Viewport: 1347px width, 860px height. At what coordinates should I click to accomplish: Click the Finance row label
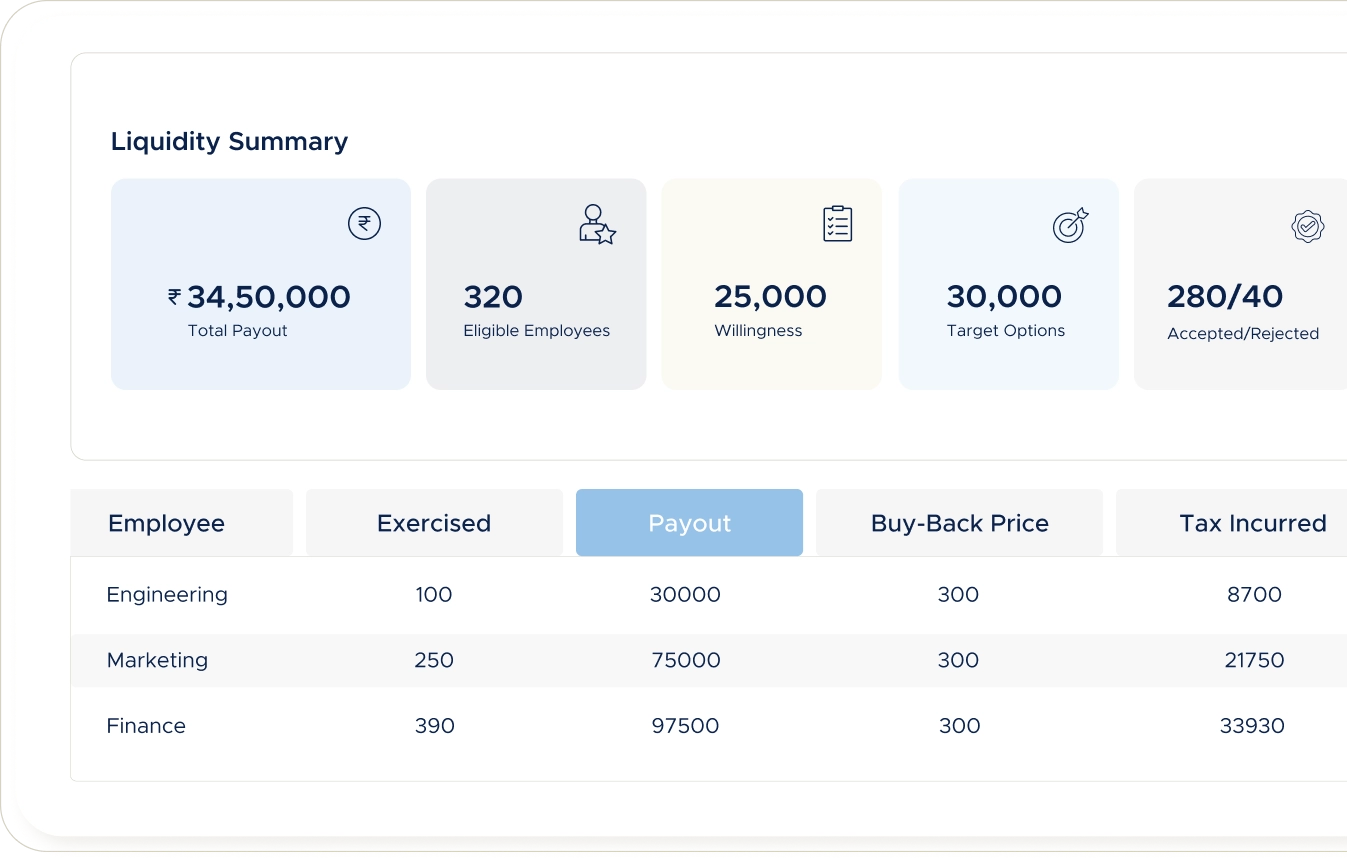coord(146,726)
